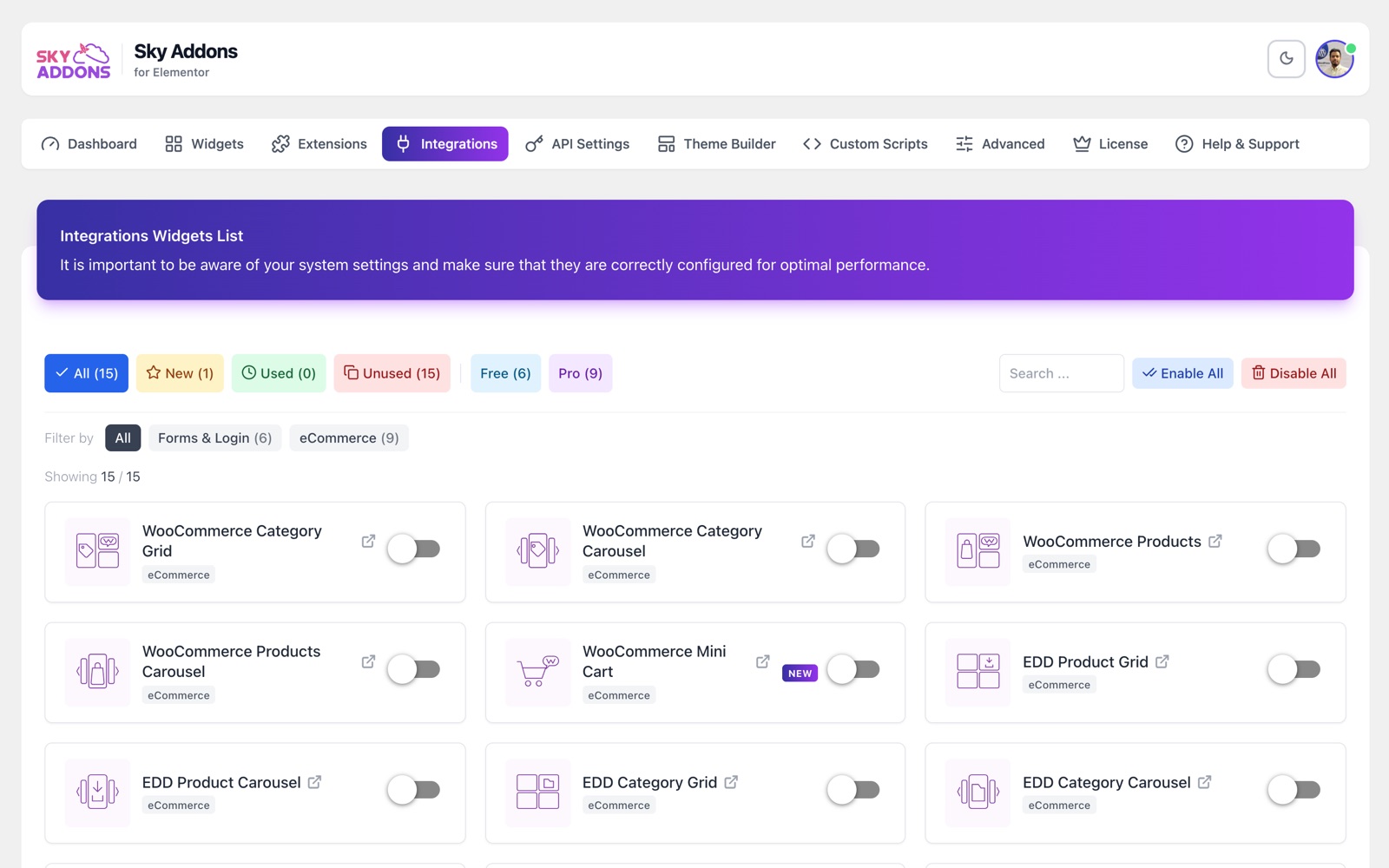The height and width of the screenshot is (868, 1389).
Task: Open external link for EDD Product Grid
Action: point(1162,661)
